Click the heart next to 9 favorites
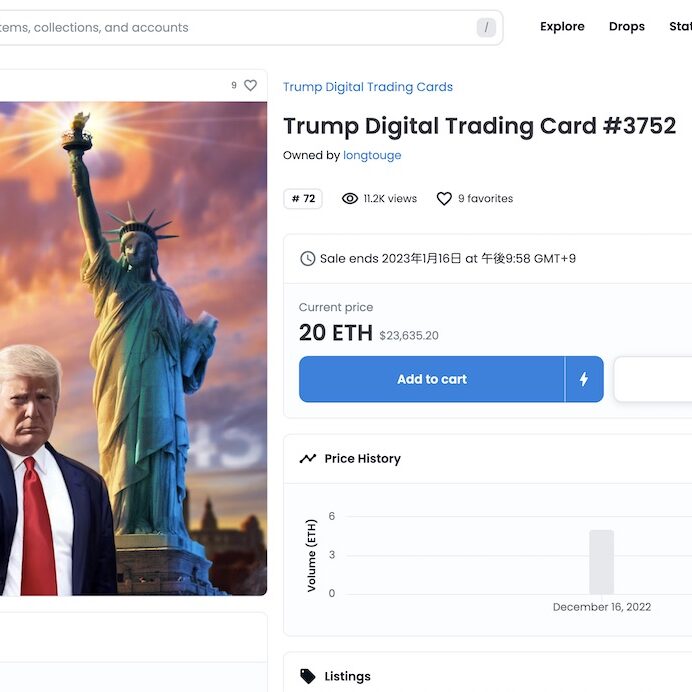 tap(444, 199)
